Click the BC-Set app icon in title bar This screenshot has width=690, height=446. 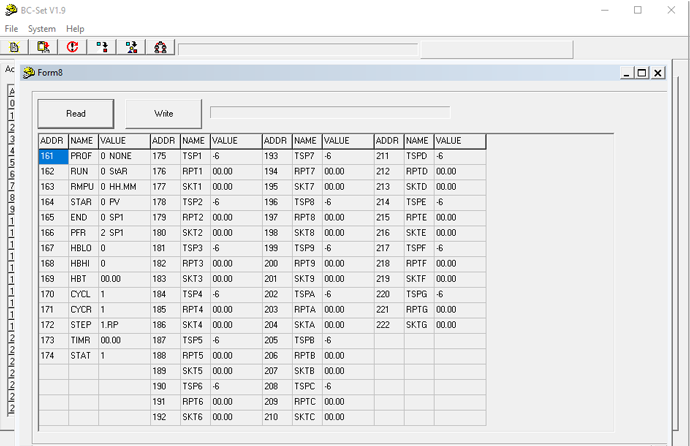[11, 10]
